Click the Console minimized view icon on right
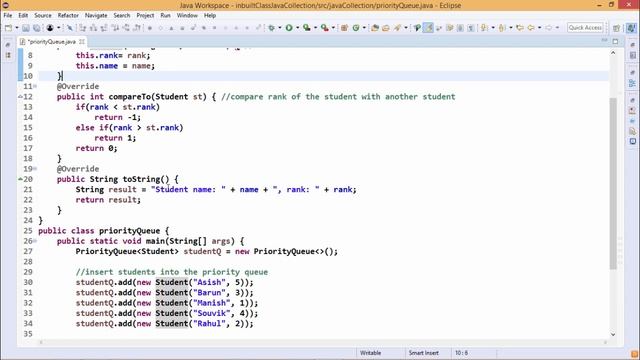Viewport: 640px width, 360px height. (633, 141)
